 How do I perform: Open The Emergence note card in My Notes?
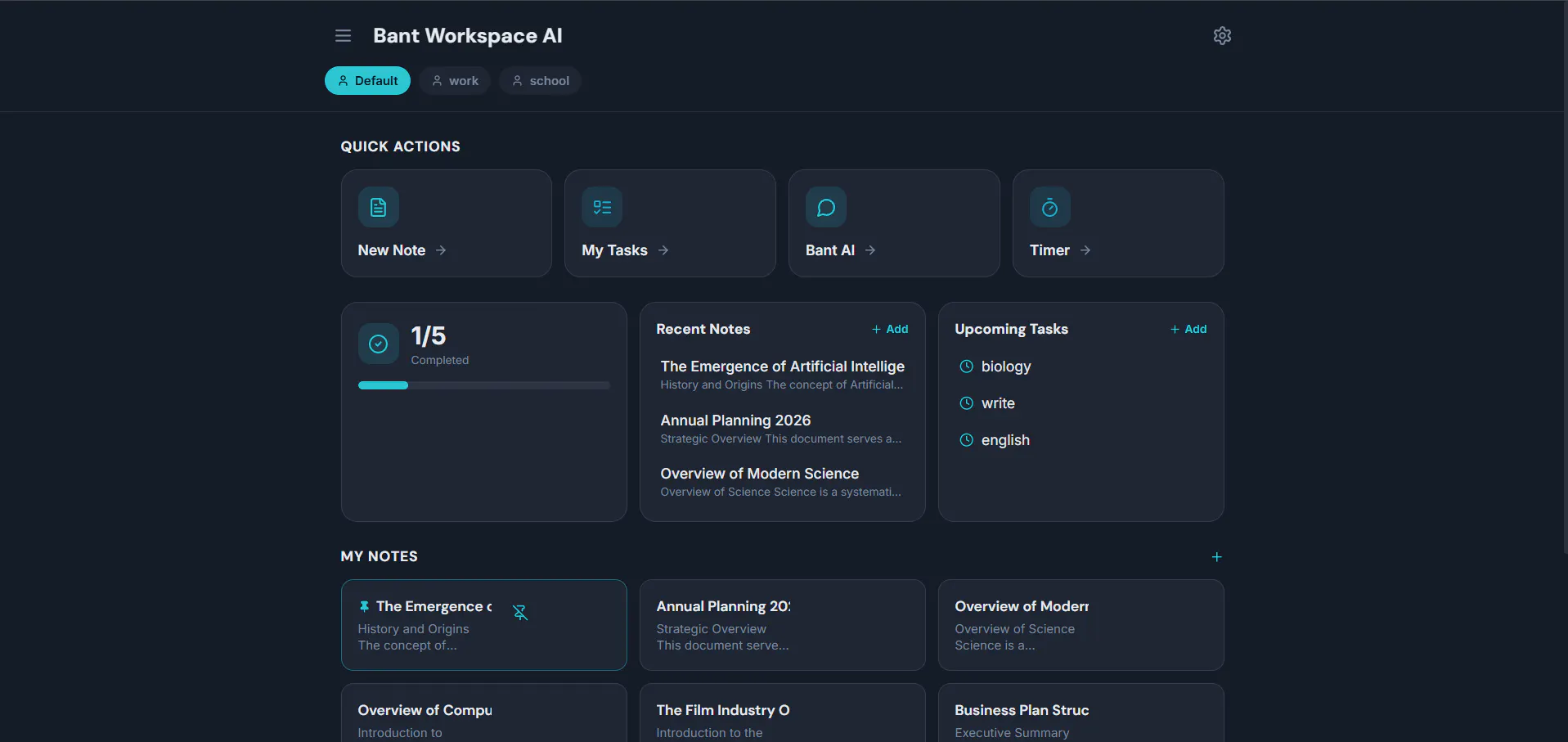(484, 625)
